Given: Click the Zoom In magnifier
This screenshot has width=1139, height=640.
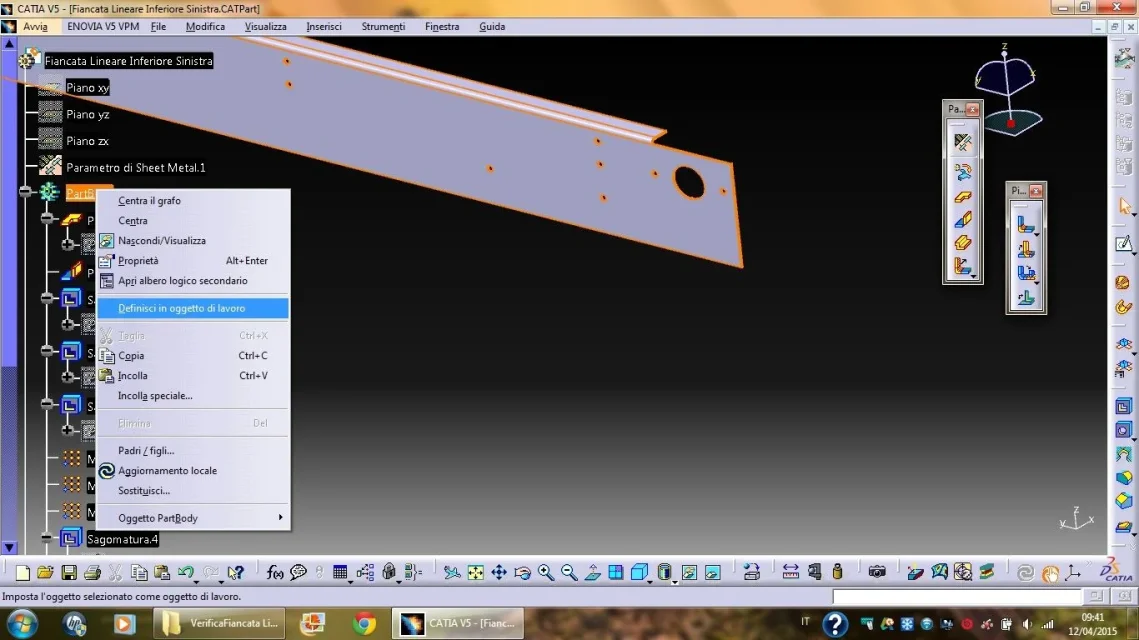Looking at the screenshot, I should 546,572.
